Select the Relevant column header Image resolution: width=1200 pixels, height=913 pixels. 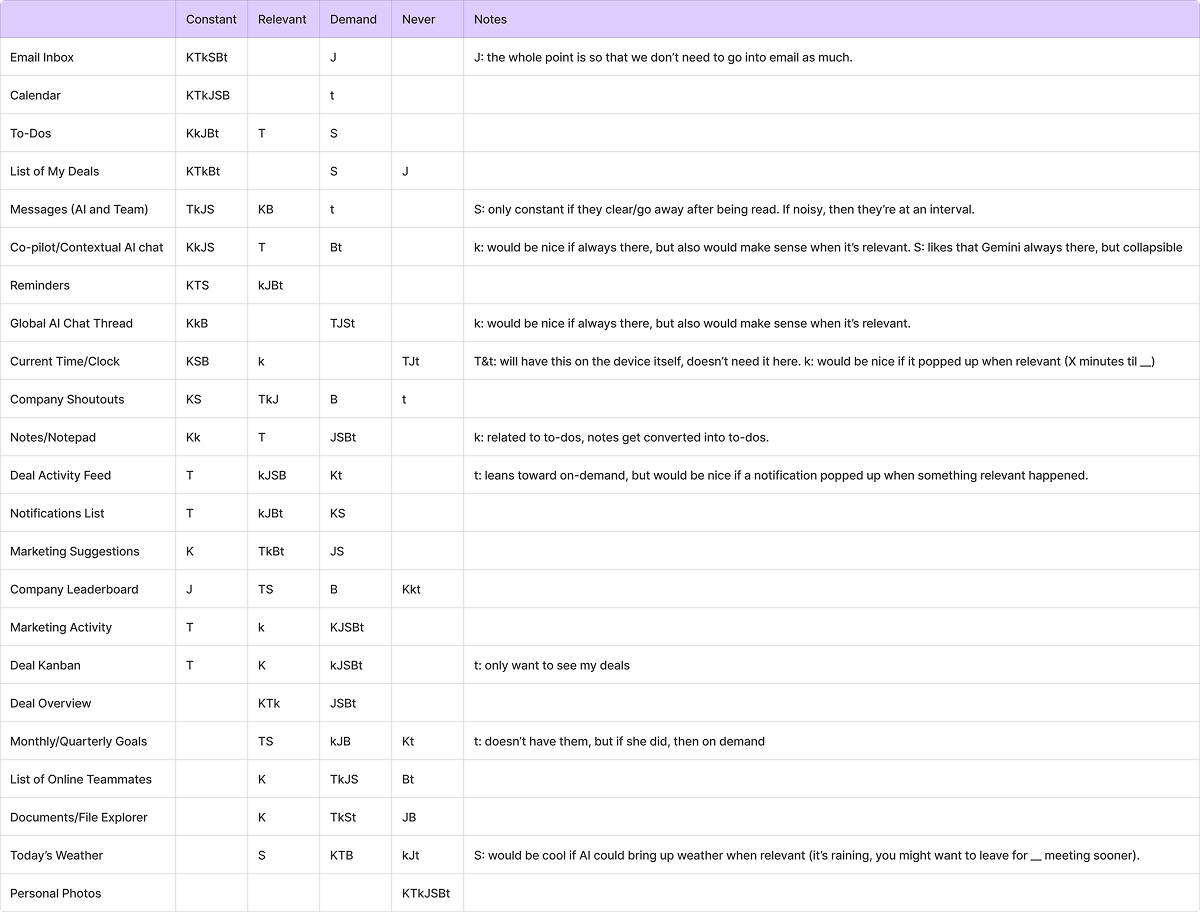[x=283, y=19]
